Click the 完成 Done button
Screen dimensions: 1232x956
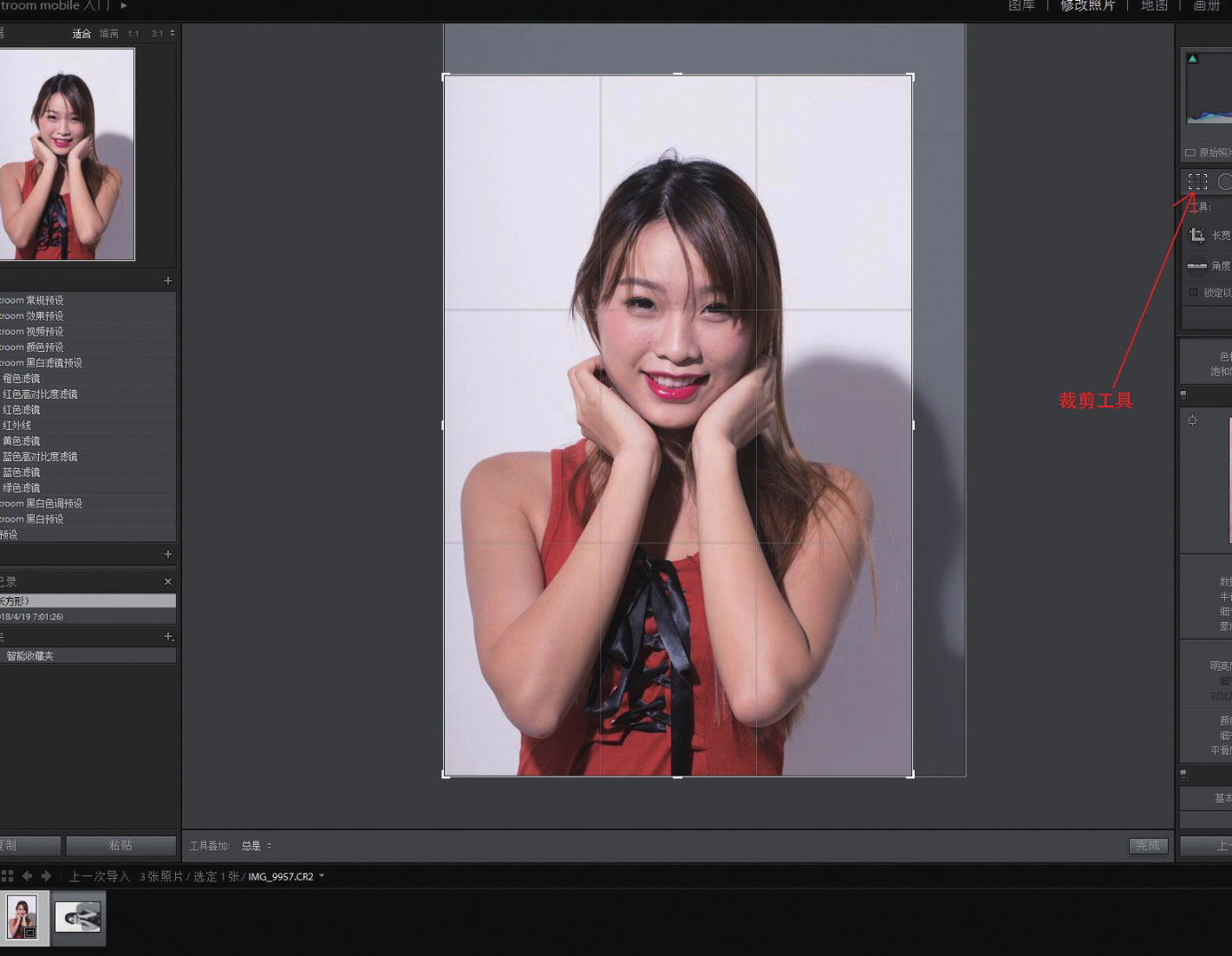point(1147,846)
